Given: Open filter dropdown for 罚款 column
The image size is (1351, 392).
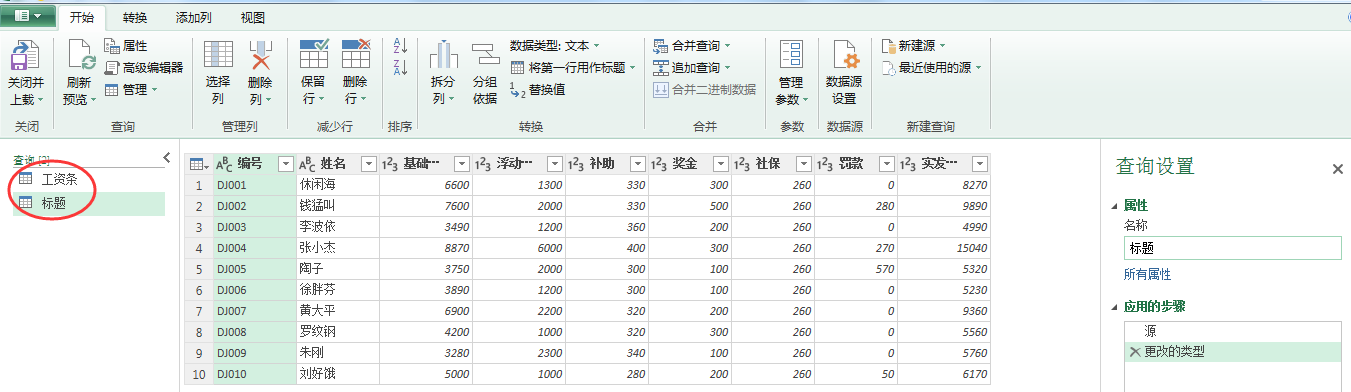Looking at the screenshot, I should click(887, 164).
